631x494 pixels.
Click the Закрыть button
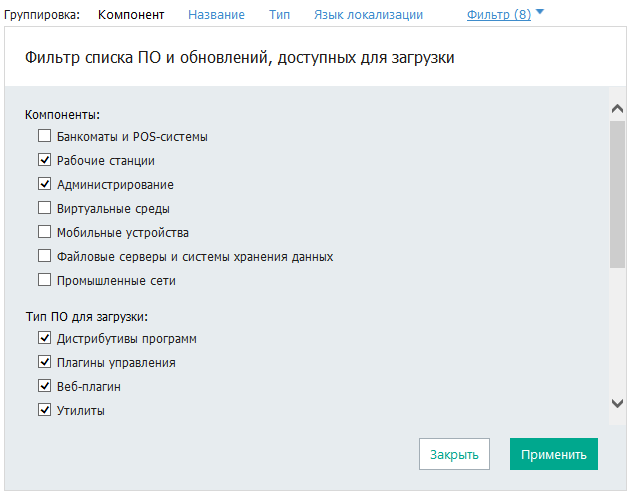(x=454, y=454)
